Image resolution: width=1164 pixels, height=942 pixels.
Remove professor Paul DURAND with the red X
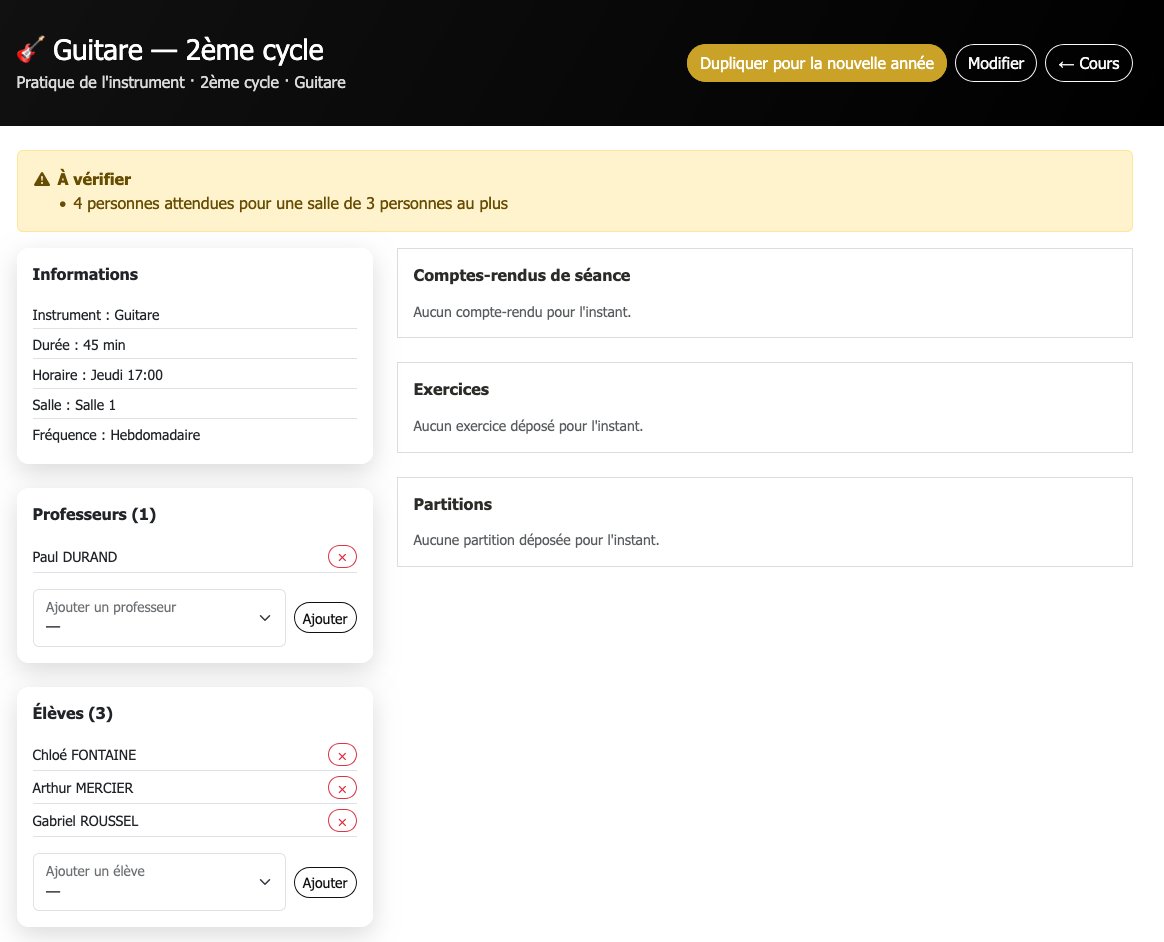342,557
